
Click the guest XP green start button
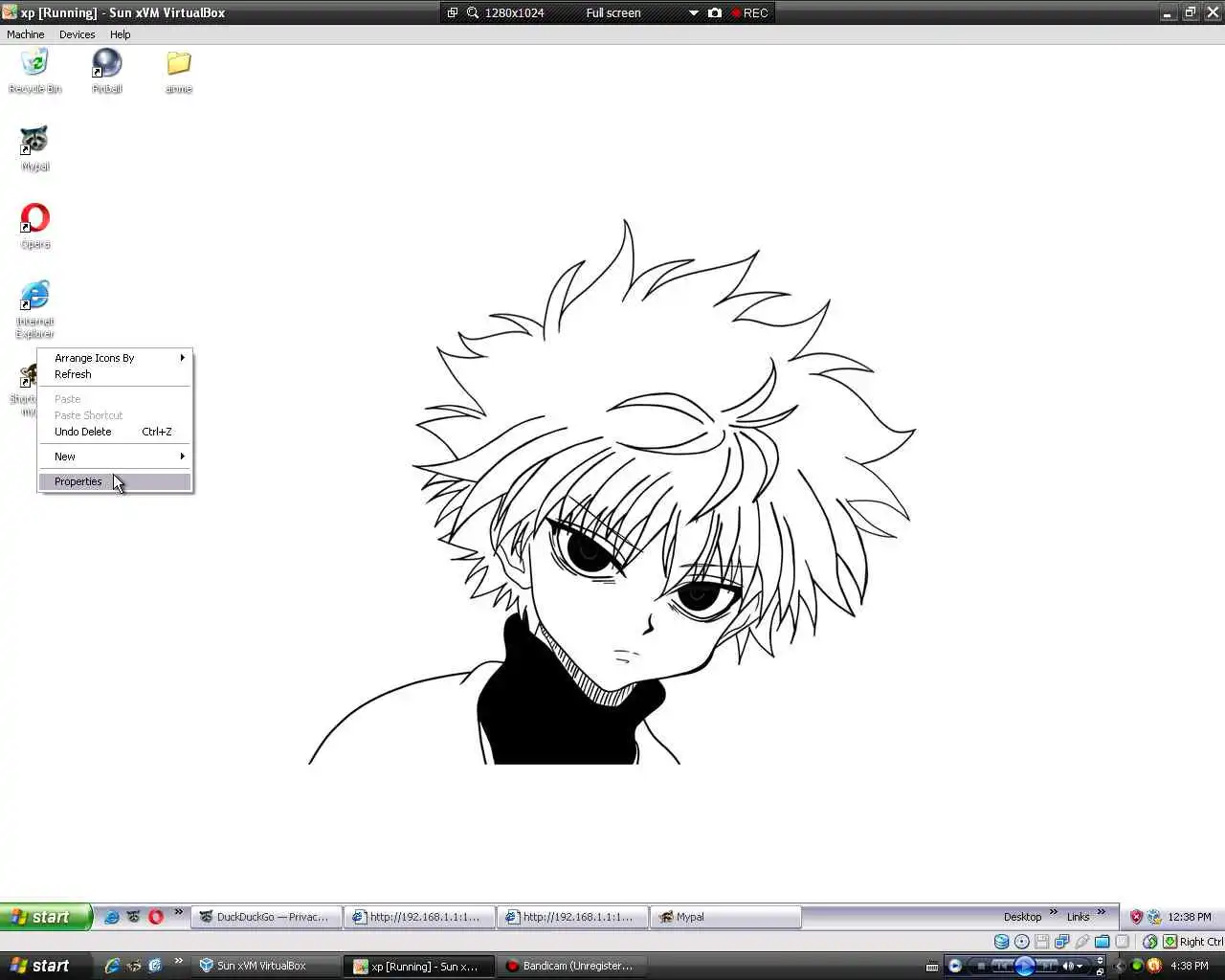pos(46,917)
